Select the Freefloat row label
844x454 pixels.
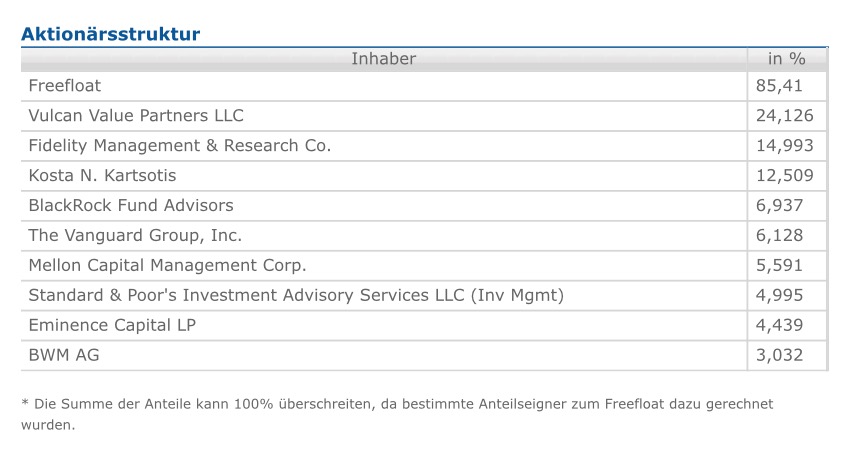(65, 86)
